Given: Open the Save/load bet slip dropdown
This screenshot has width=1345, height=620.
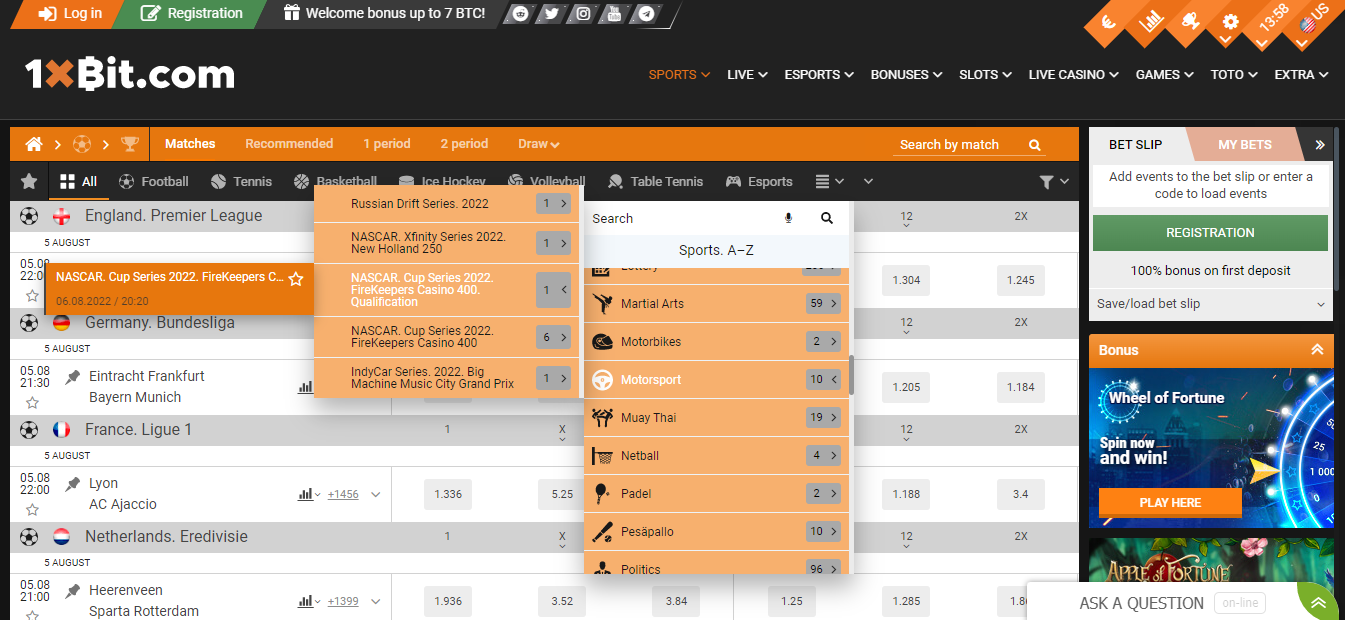Looking at the screenshot, I should [1210, 303].
